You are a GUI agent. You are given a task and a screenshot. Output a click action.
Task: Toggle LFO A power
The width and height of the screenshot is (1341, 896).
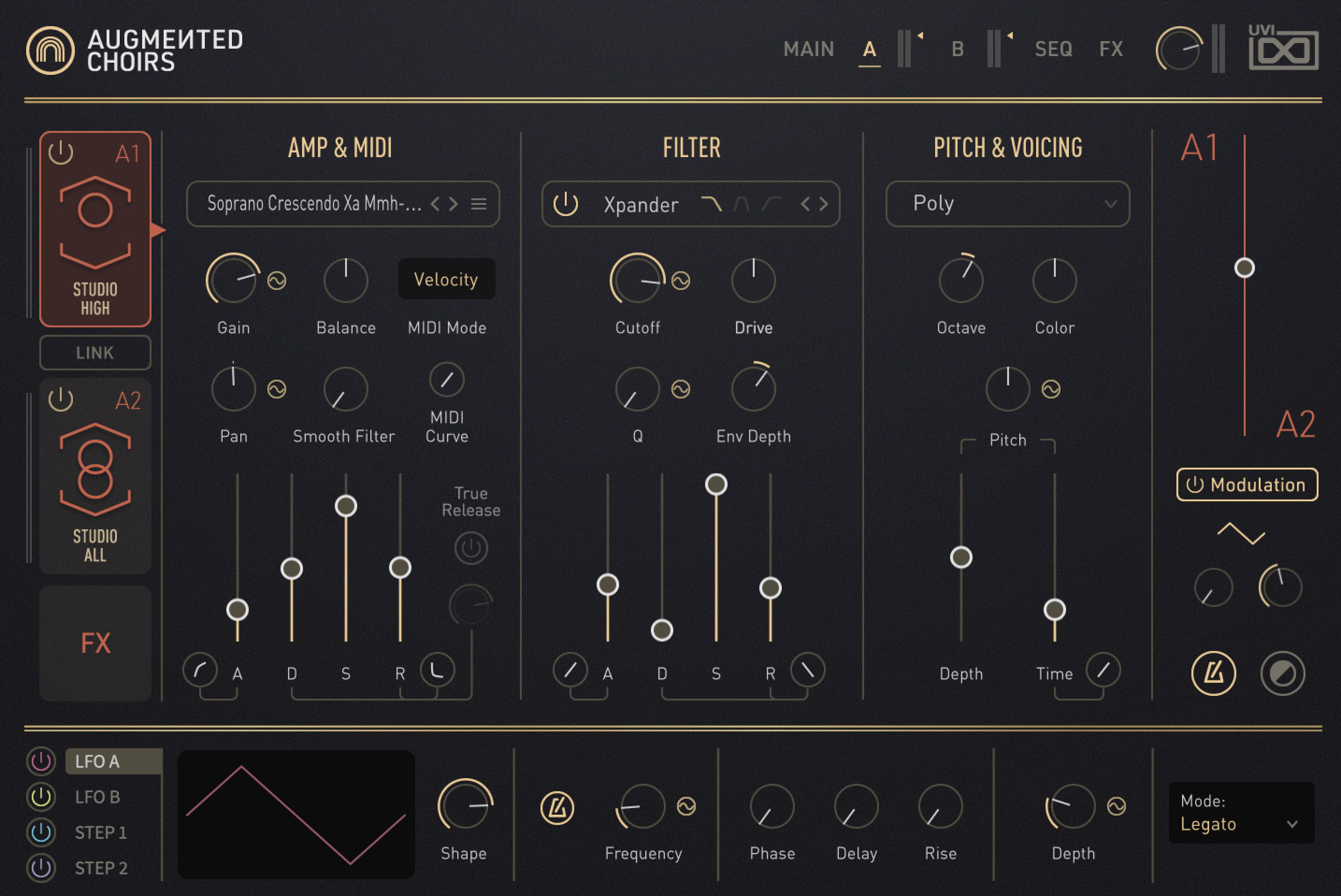41,761
